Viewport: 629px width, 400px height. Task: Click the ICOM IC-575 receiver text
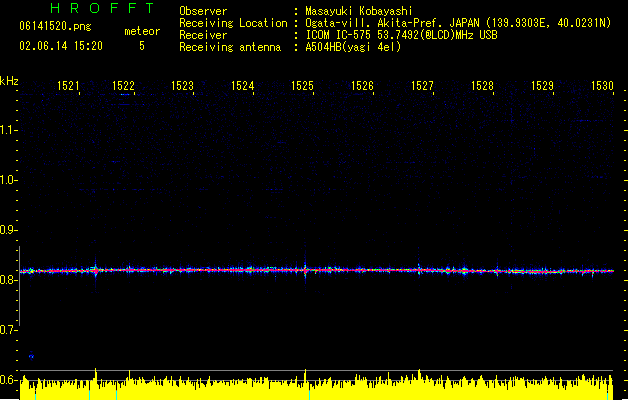402,35
